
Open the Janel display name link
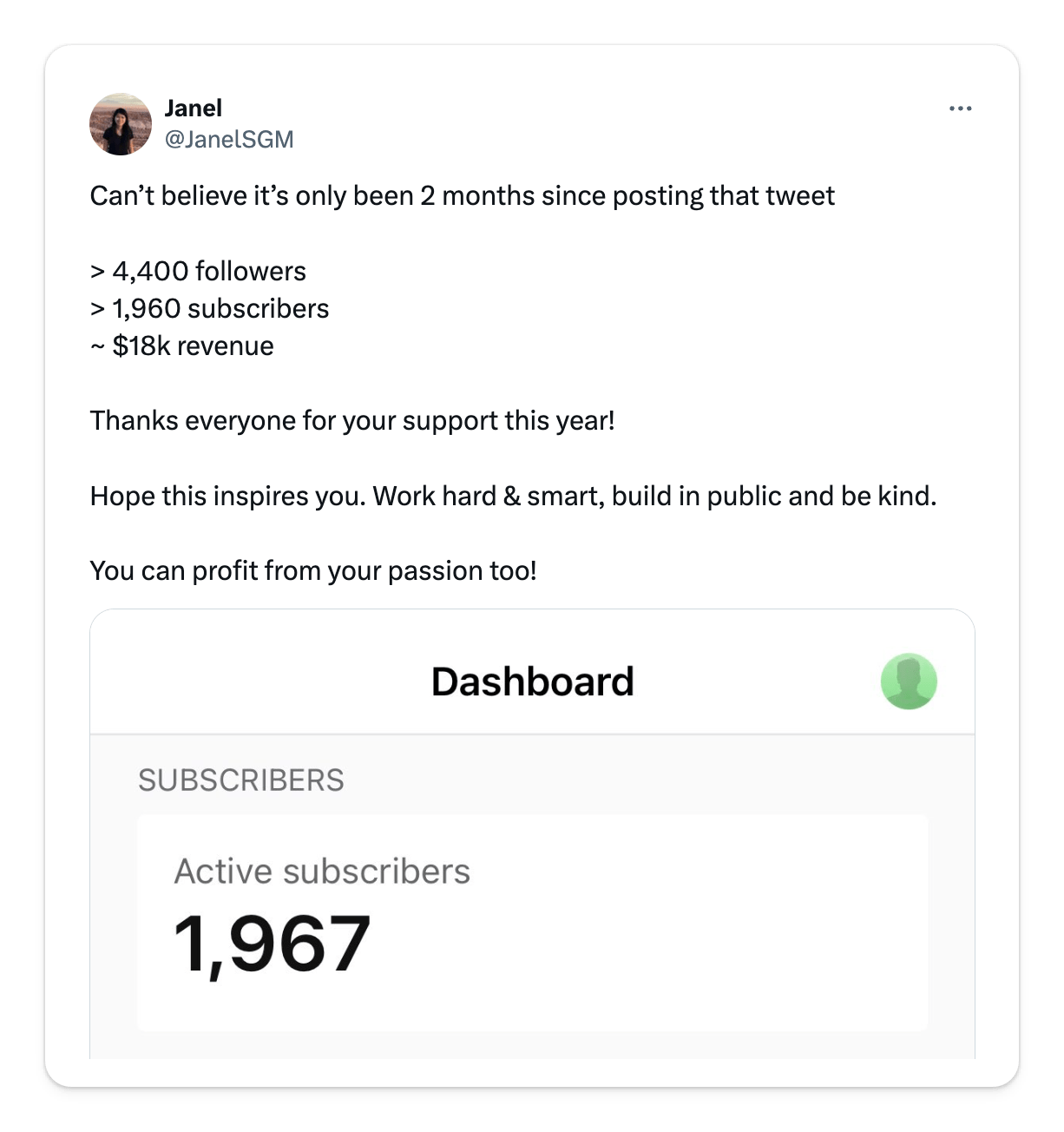point(193,108)
